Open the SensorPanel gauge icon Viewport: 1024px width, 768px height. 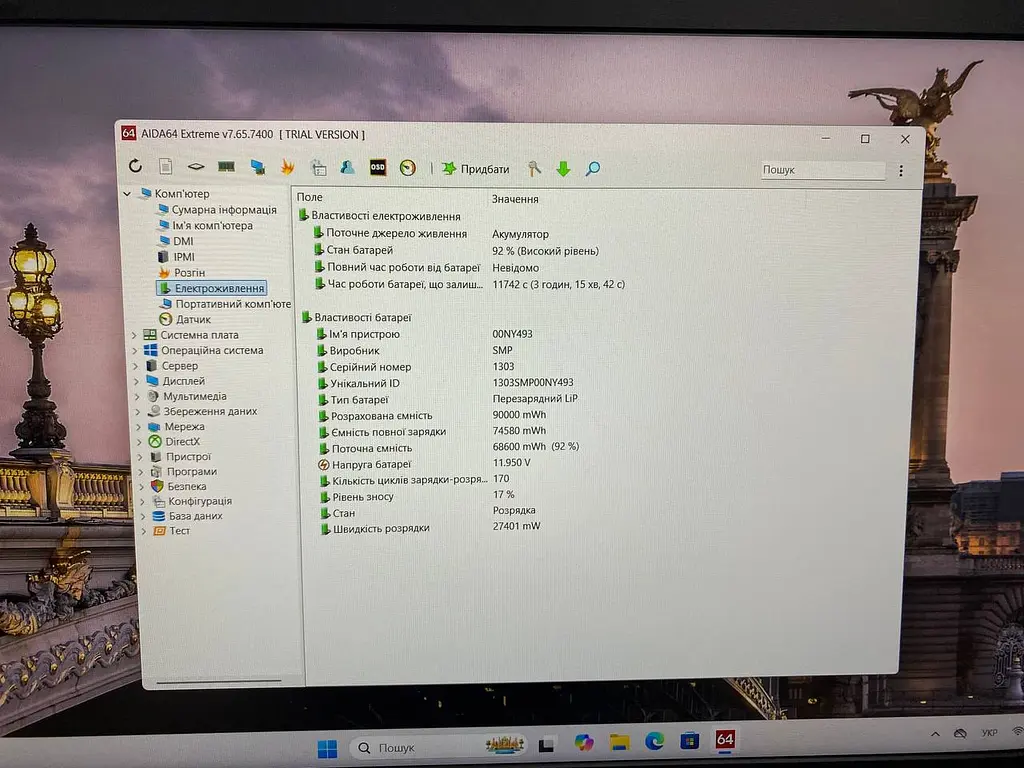click(x=408, y=168)
